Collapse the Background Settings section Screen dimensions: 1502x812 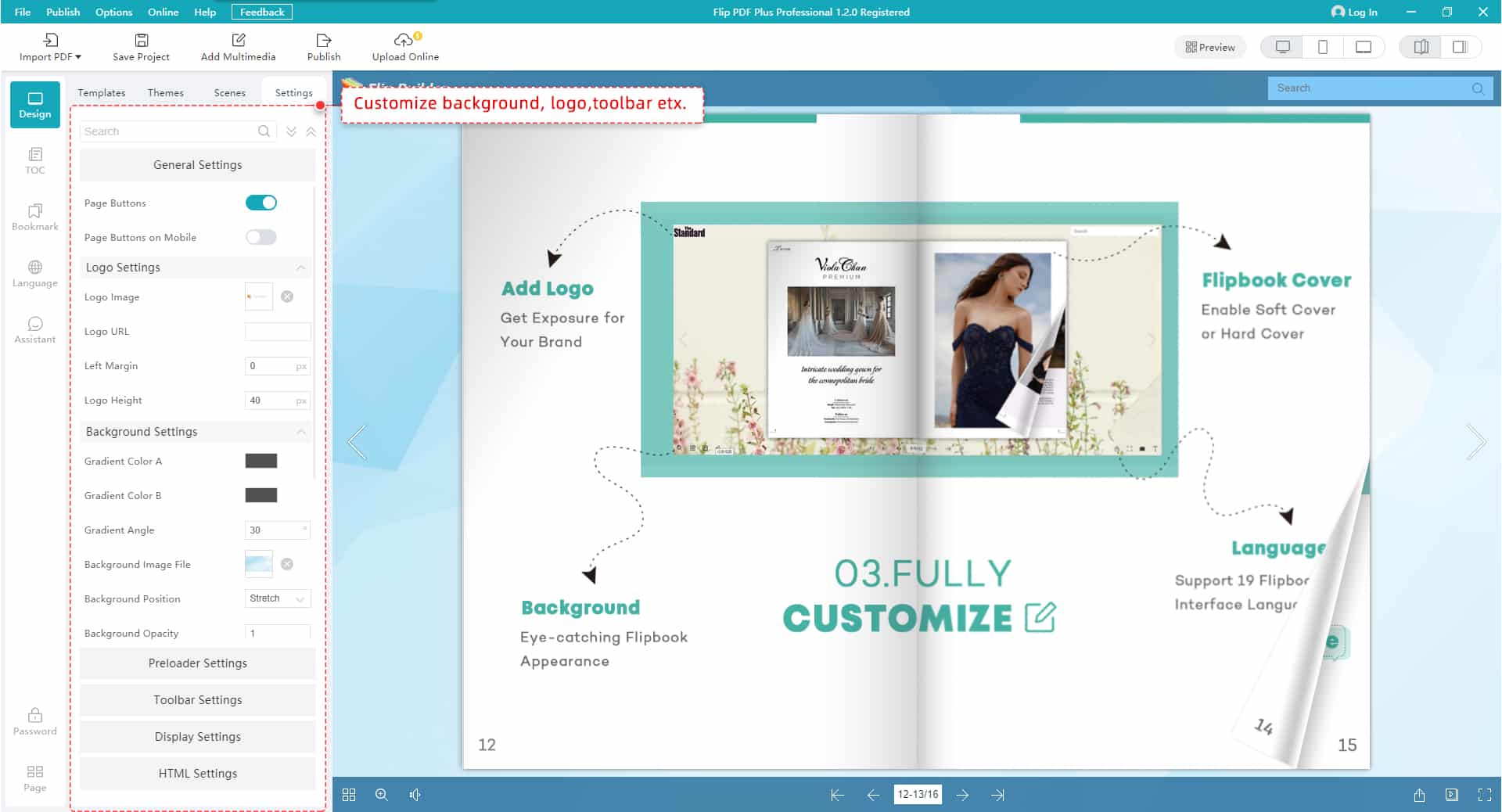pos(300,431)
